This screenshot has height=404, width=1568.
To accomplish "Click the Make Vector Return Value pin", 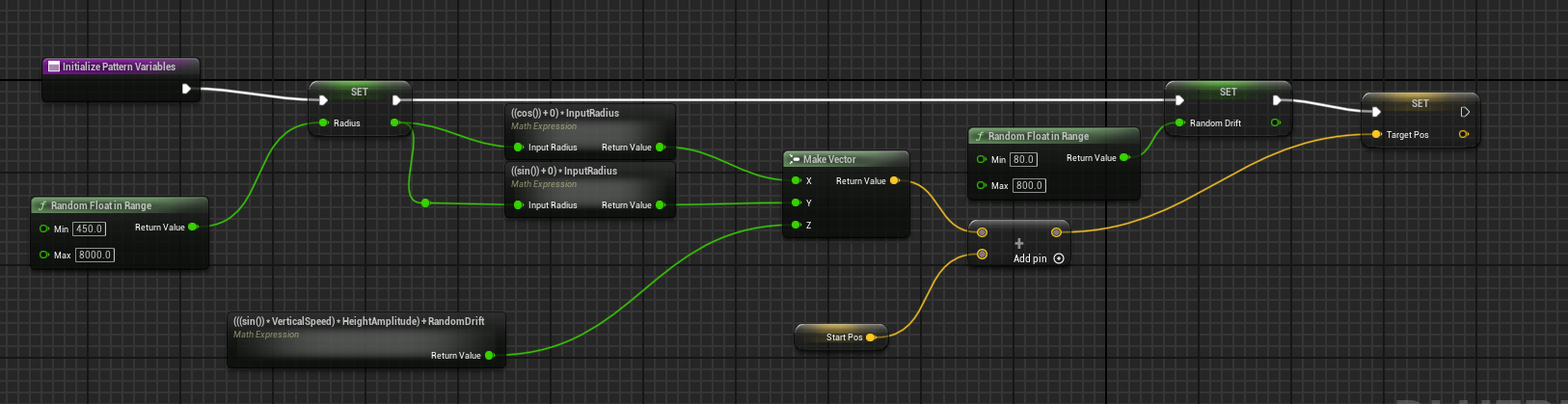I will point(895,180).
